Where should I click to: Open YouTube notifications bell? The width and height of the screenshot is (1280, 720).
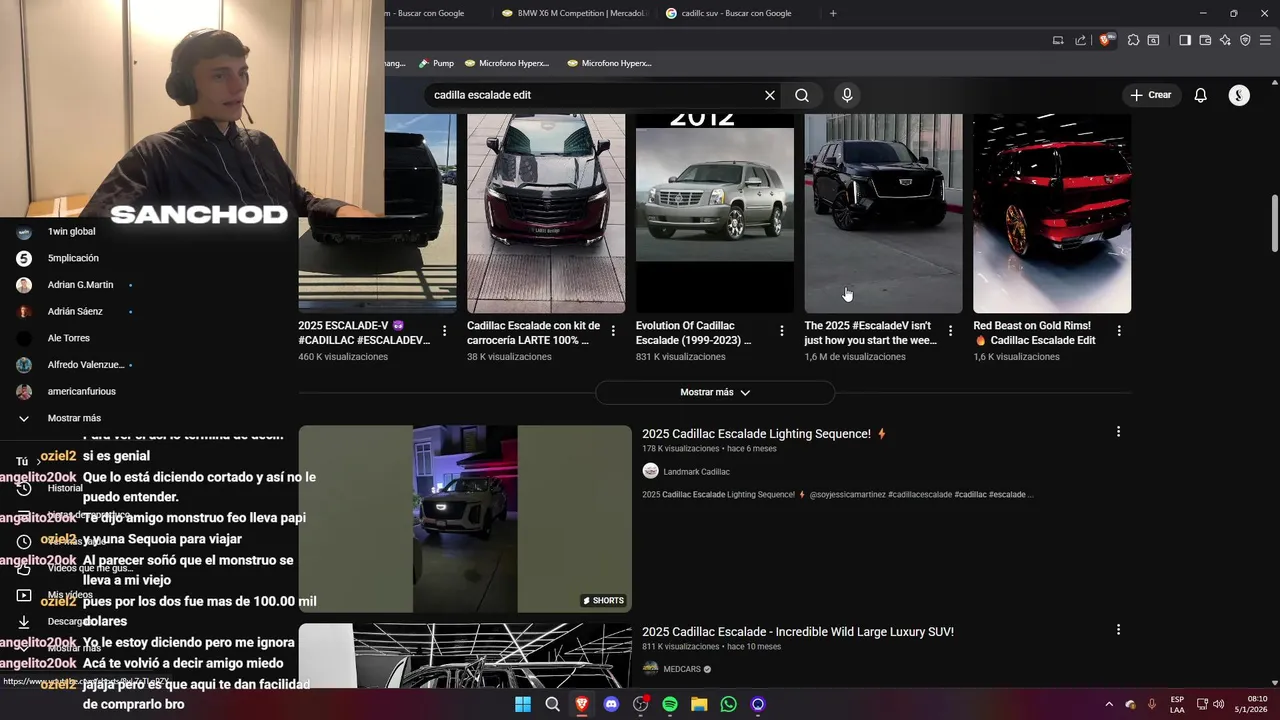(1200, 95)
